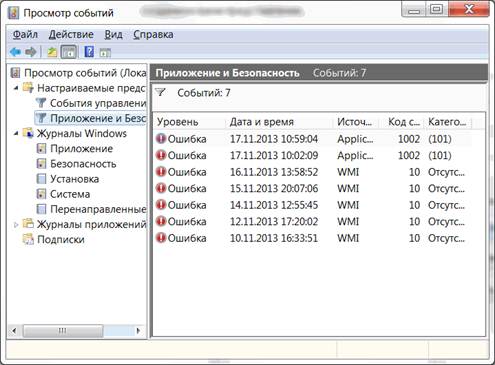495x365 pixels.
Task: Select События управлени tree item
Action: [x=98, y=103]
